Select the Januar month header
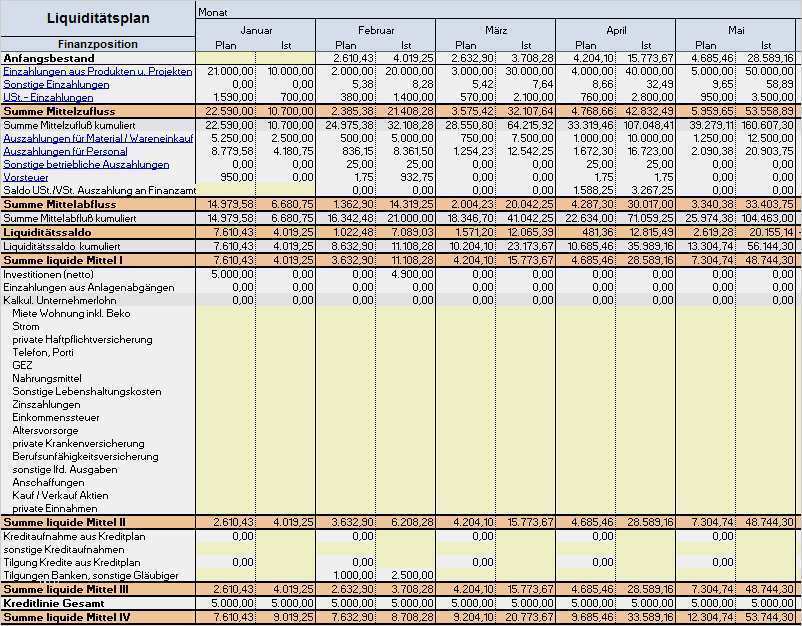Screen dimensions: 802x626 [x=256, y=30]
